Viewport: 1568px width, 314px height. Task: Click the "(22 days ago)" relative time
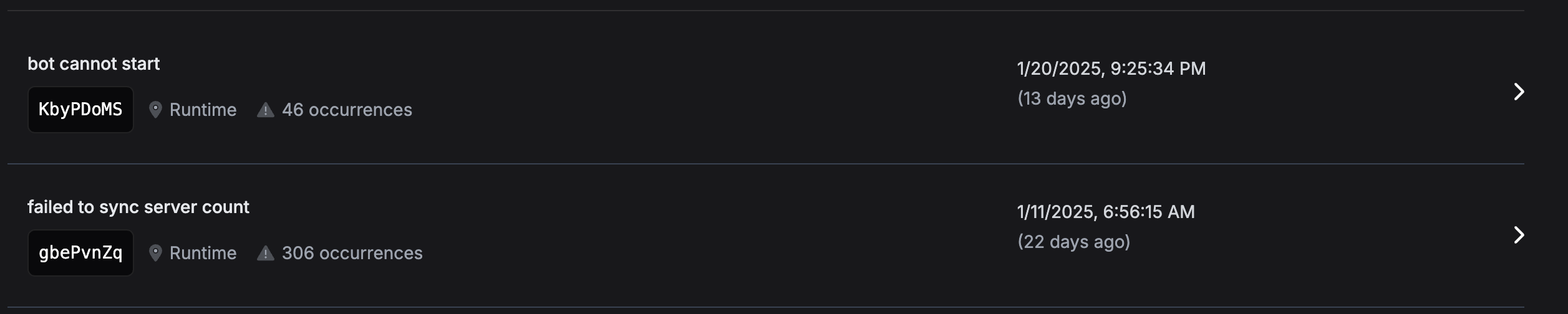click(1074, 242)
